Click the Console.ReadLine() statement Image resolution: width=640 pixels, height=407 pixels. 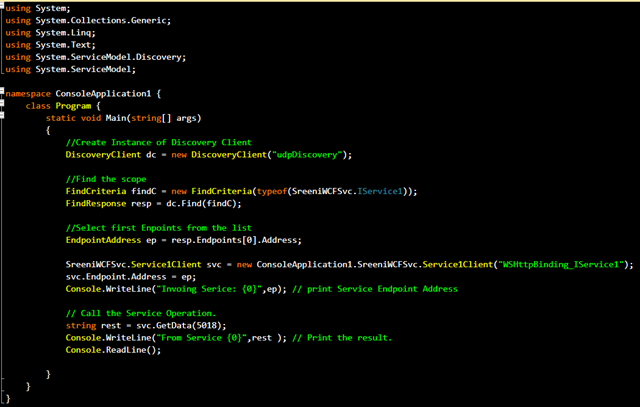(113, 350)
